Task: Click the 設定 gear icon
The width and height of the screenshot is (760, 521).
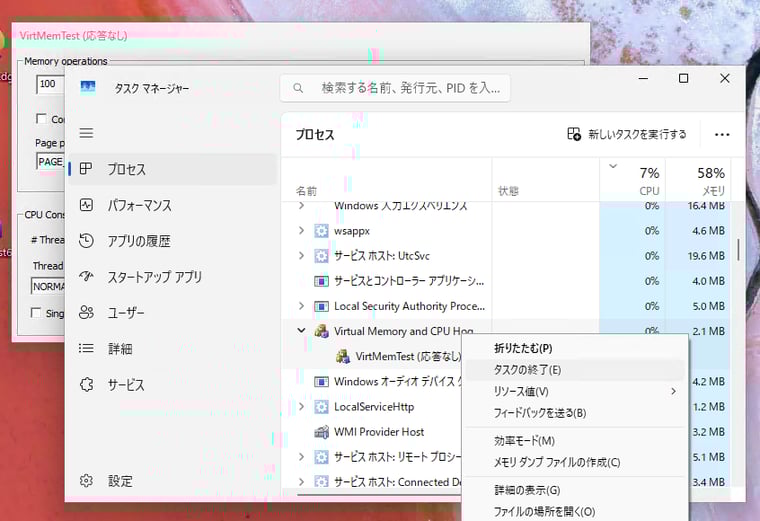Action: tap(86, 481)
